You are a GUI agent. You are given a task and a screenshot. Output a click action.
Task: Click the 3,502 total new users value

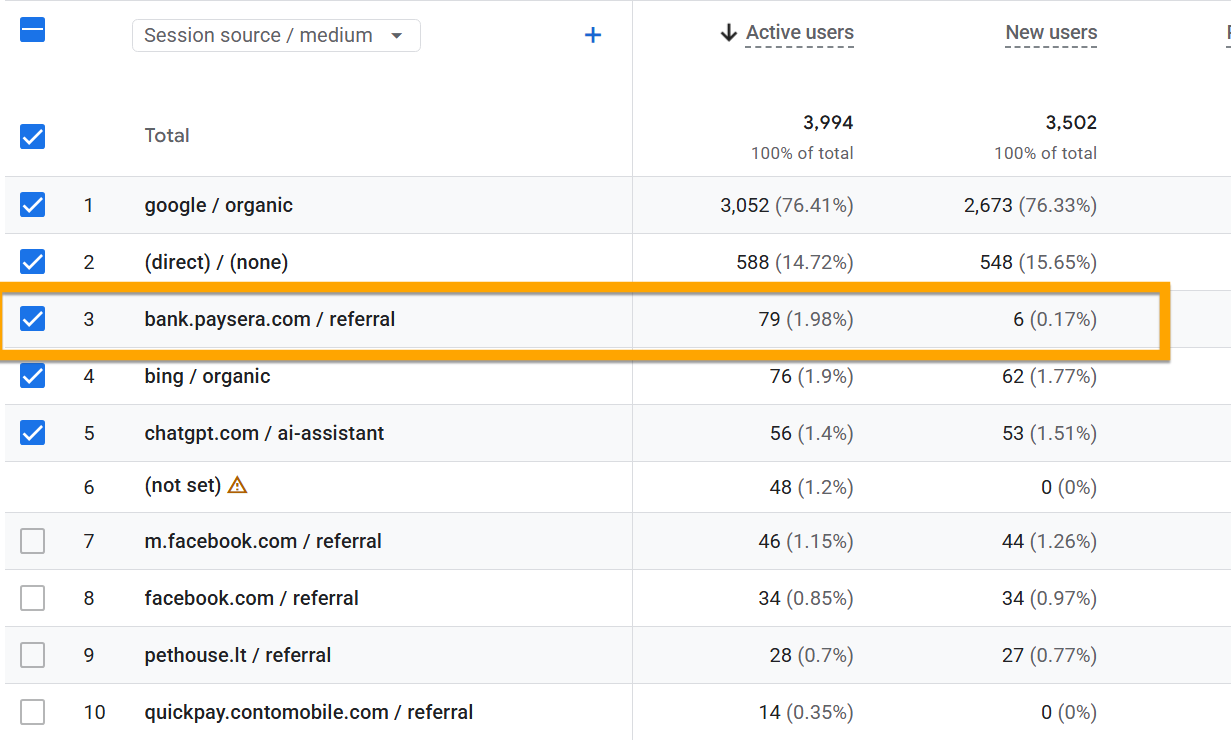[1071, 123]
